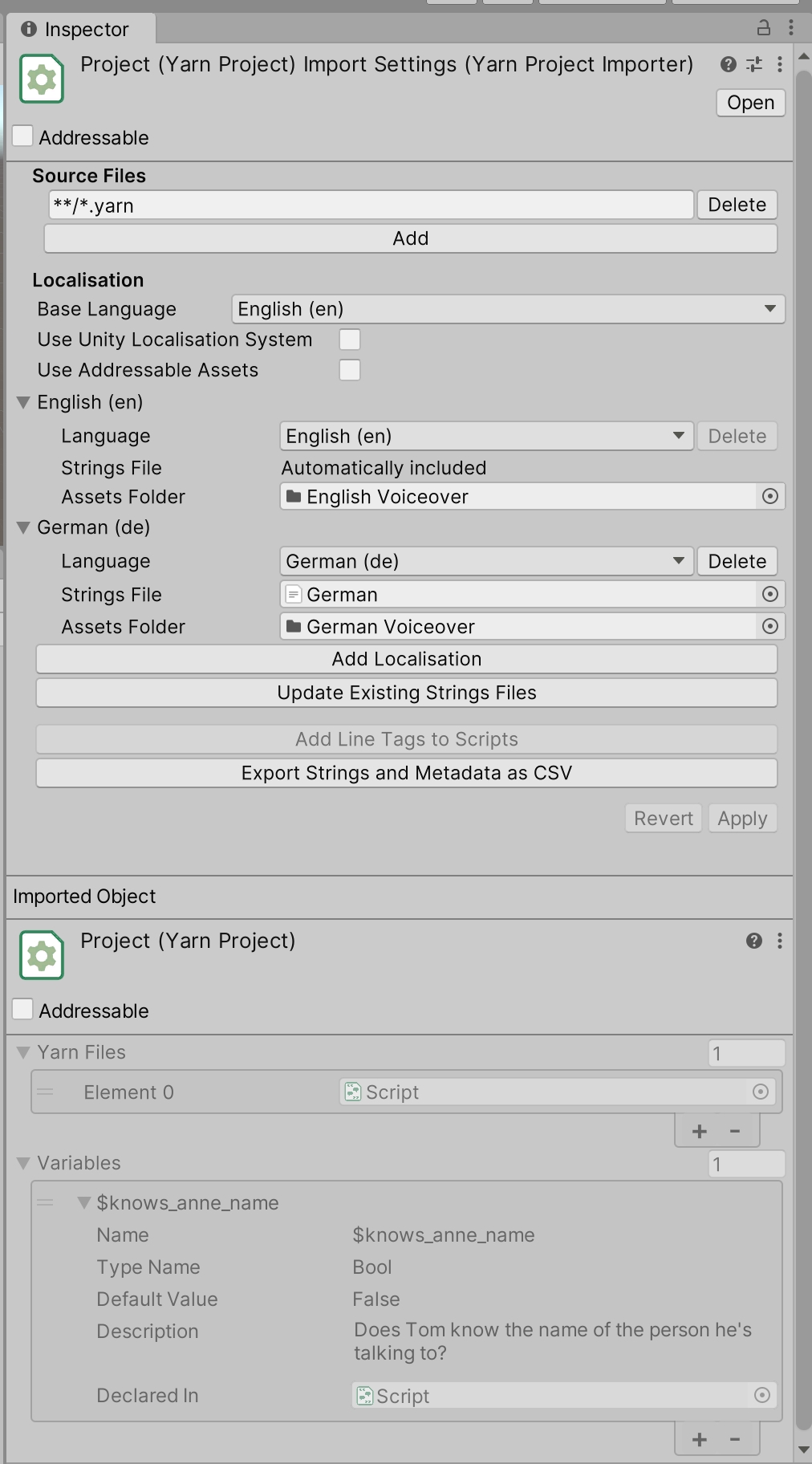This screenshot has height=1464, width=812.
Task: Click the German Voiceover folder picker icon
Action: [x=770, y=627]
